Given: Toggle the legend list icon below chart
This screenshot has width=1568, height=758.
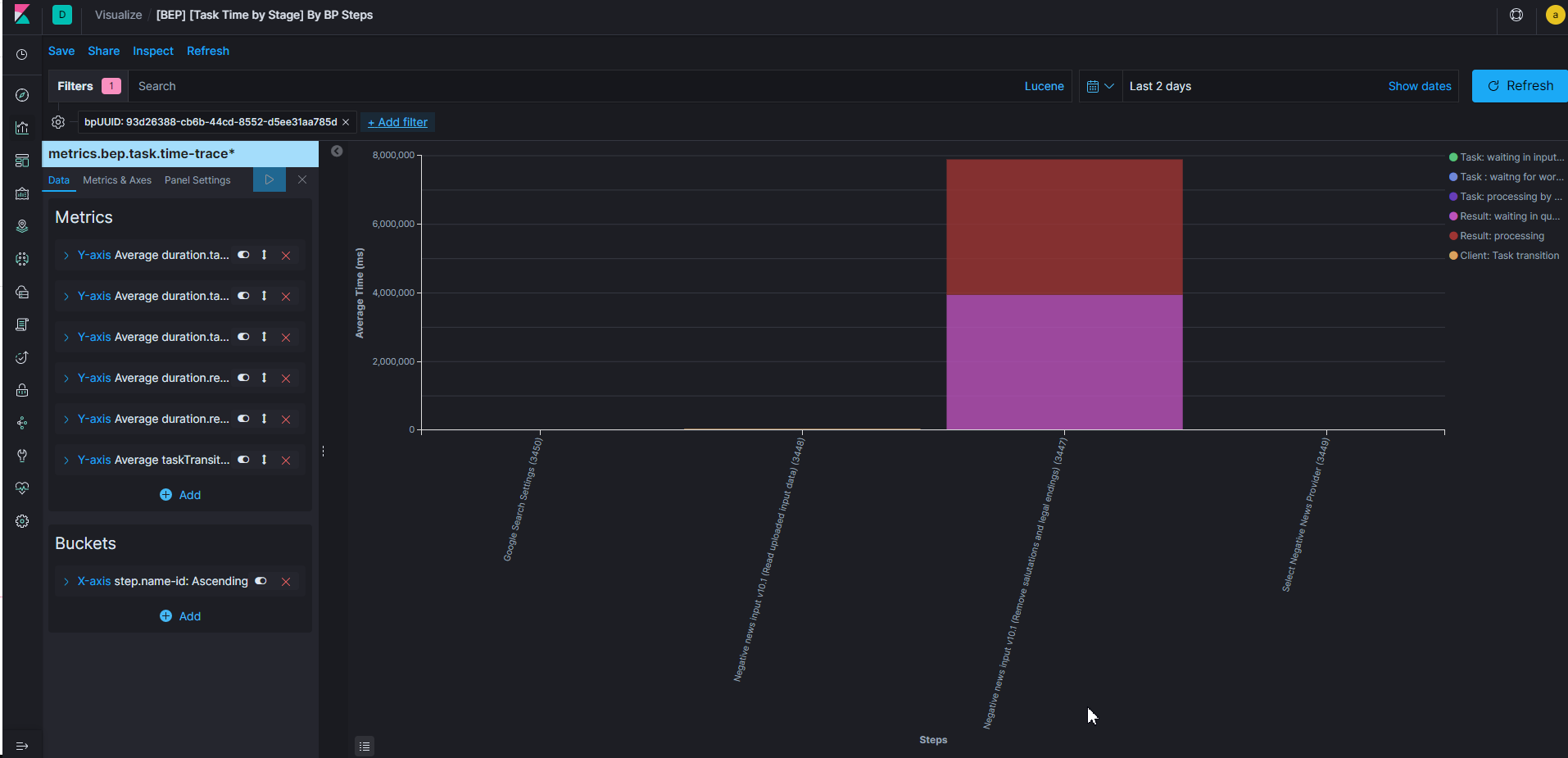Looking at the screenshot, I should tap(365, 746).
